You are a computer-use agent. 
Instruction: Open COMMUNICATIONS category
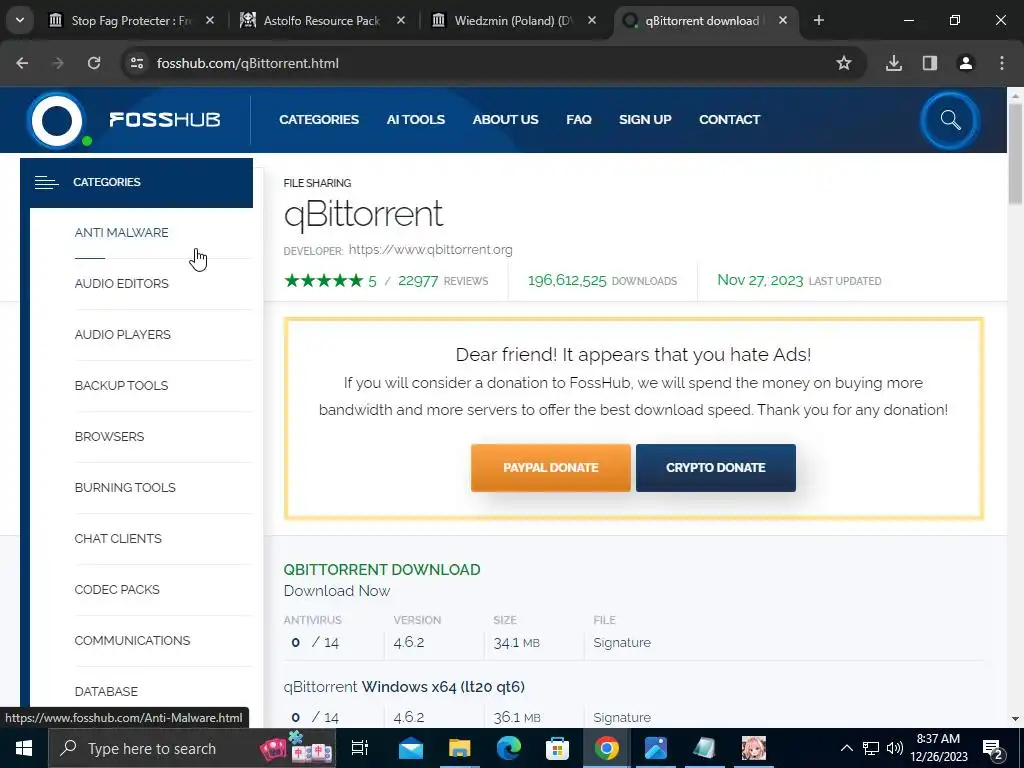tap(133, 640)
